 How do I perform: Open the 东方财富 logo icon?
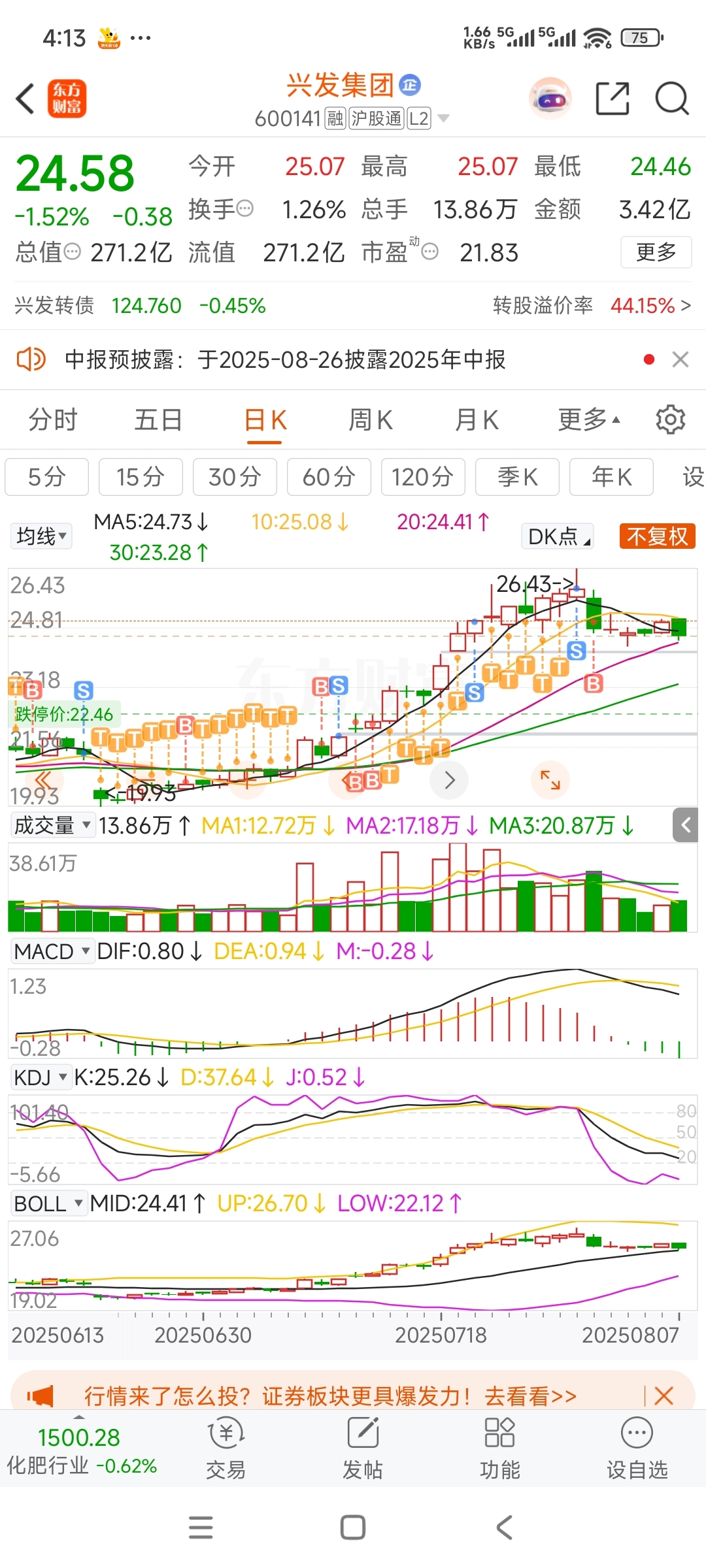pyautogui.click(x=67, y=99)
